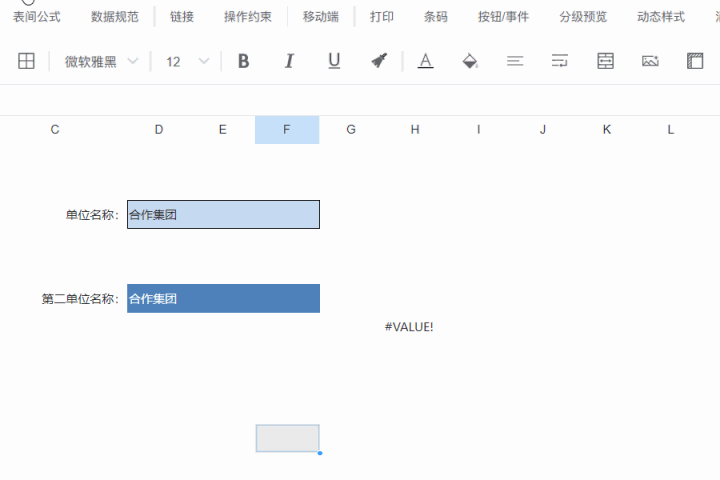The width and height of the screenshot is (720, 480).
Task: Select column I header
Action: (x=478, y=130)
